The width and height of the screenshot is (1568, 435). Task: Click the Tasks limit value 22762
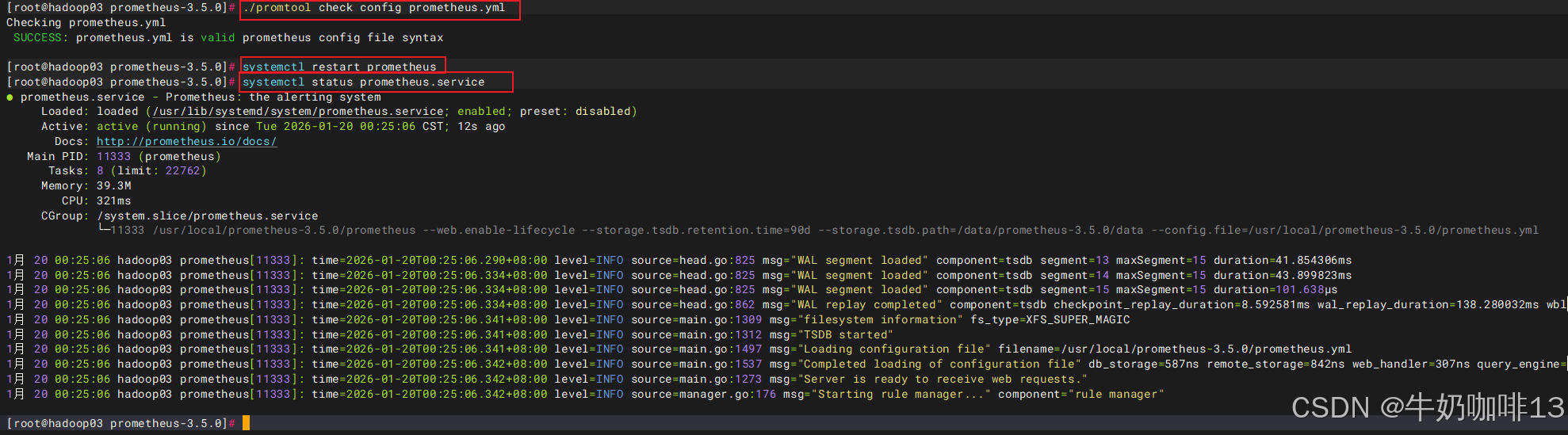point(183,170)
